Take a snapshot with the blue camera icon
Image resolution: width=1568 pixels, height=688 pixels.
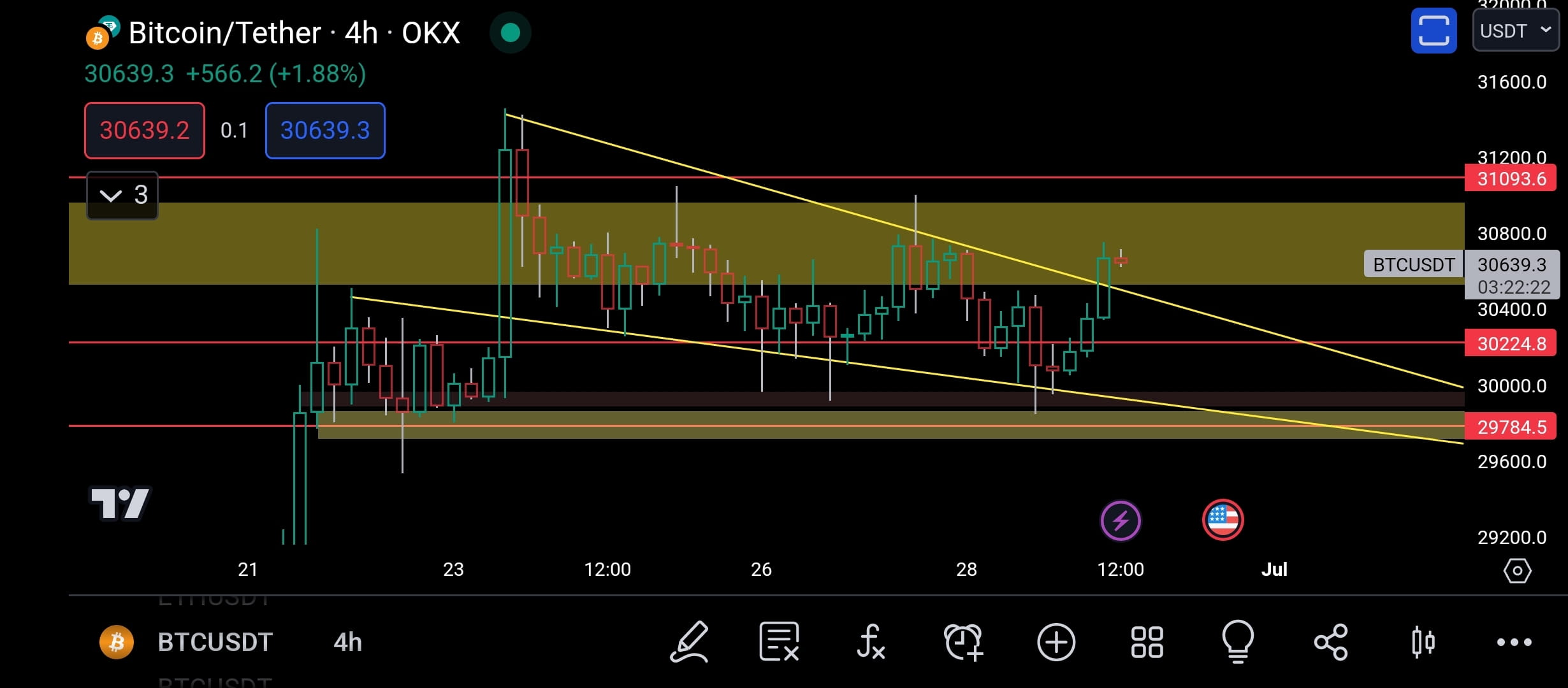(1434, 30)
